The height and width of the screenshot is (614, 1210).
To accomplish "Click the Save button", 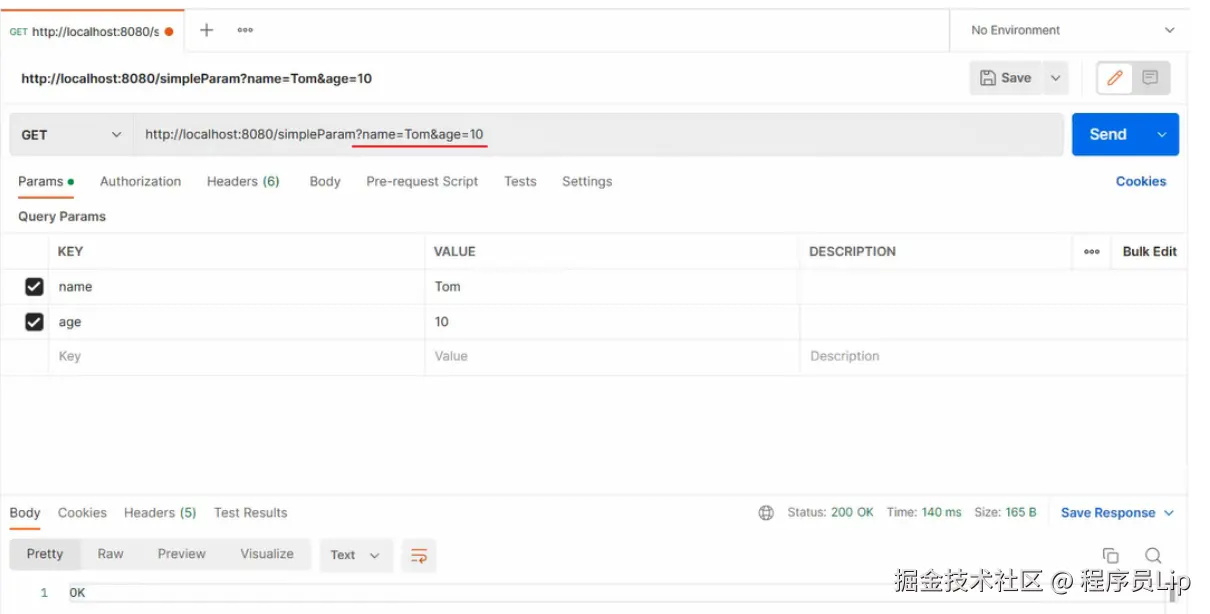I will tap(1006, 78).
